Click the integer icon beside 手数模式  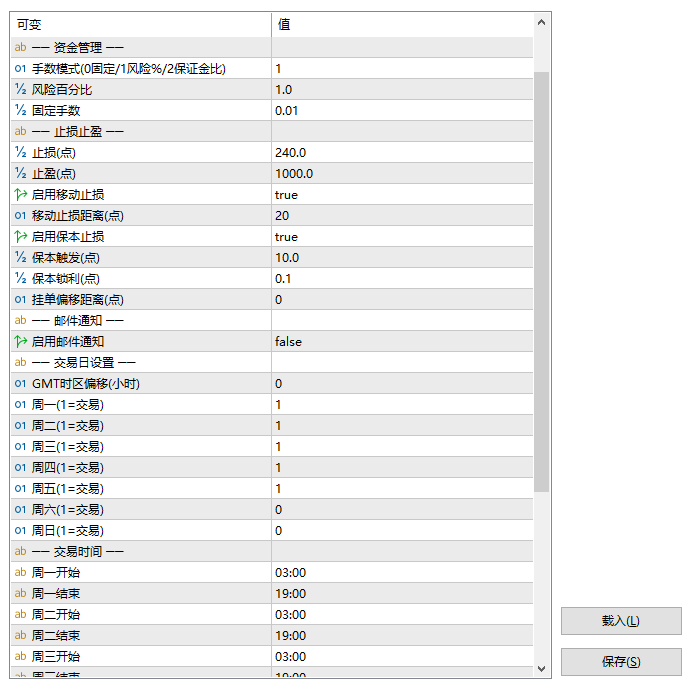tap(20, 68)
